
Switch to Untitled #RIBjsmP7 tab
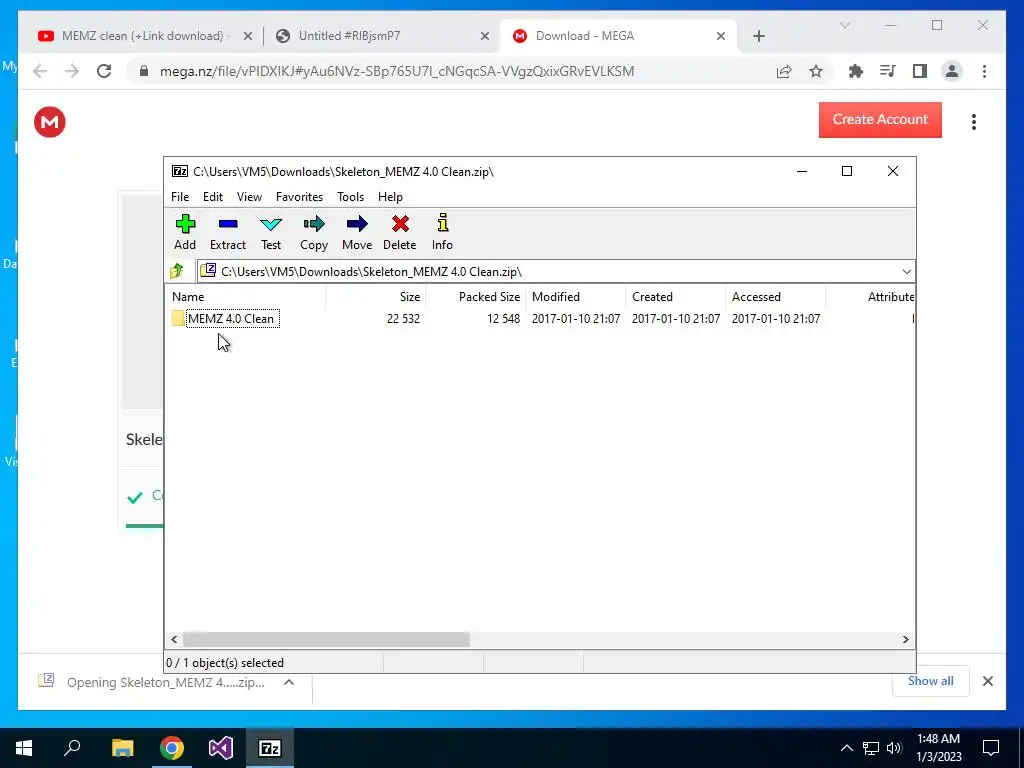[x=382, y=36]
